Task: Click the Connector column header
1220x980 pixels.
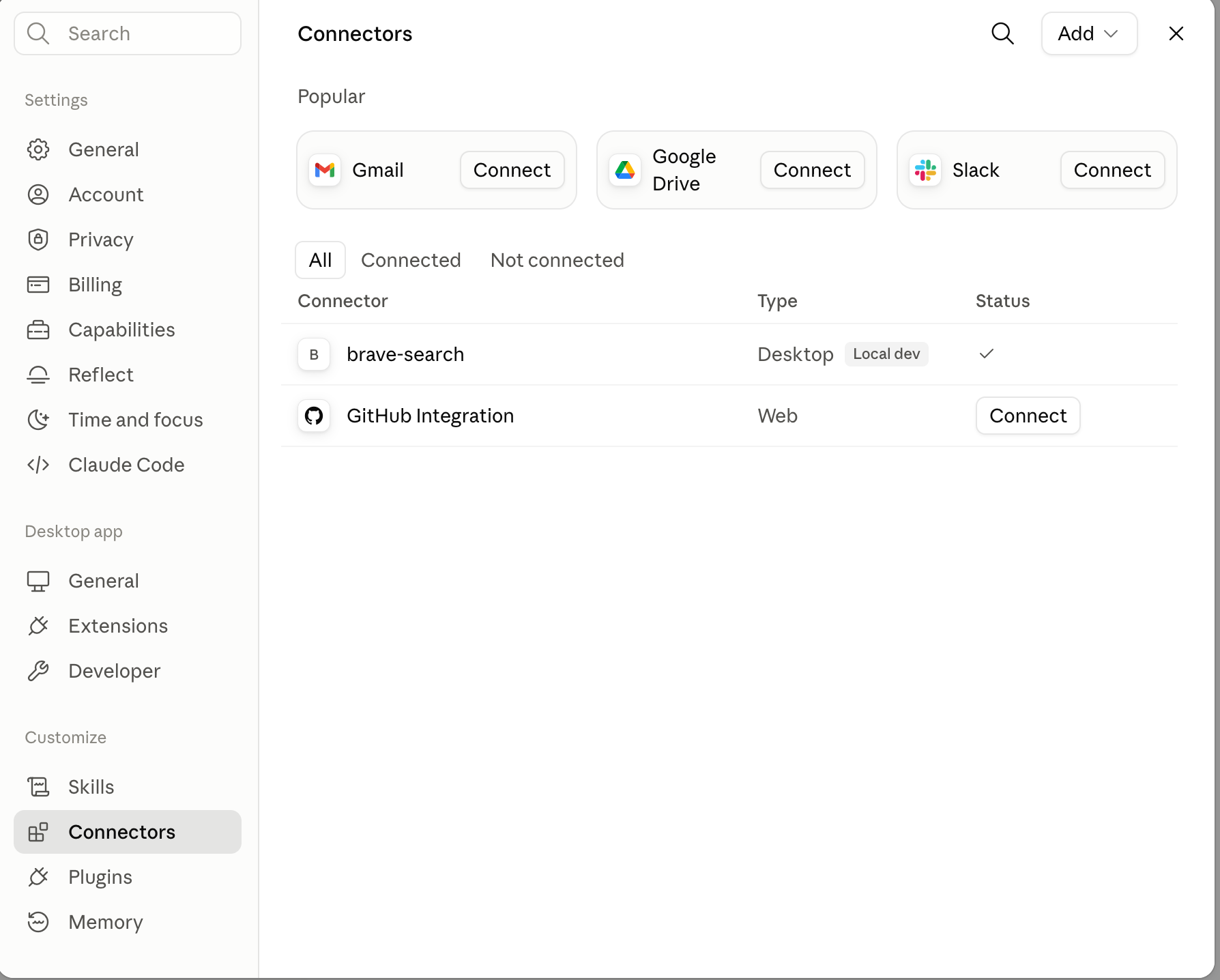Action: tap(343, 301)
